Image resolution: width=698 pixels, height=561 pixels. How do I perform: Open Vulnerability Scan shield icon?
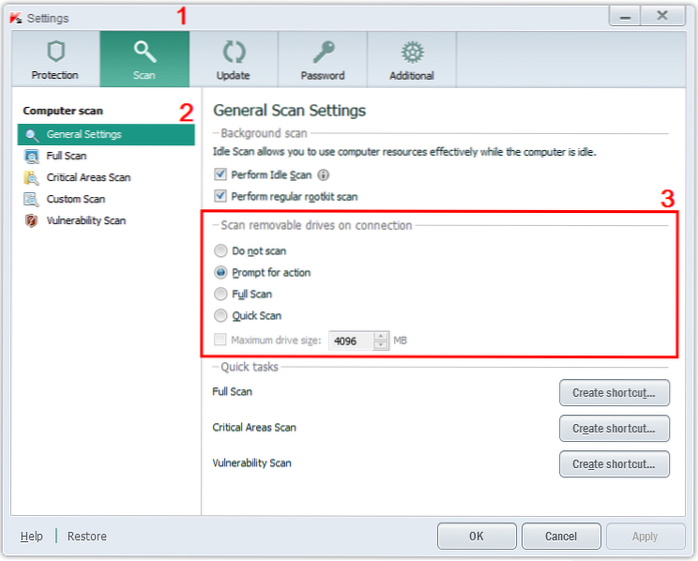point(31,221)
